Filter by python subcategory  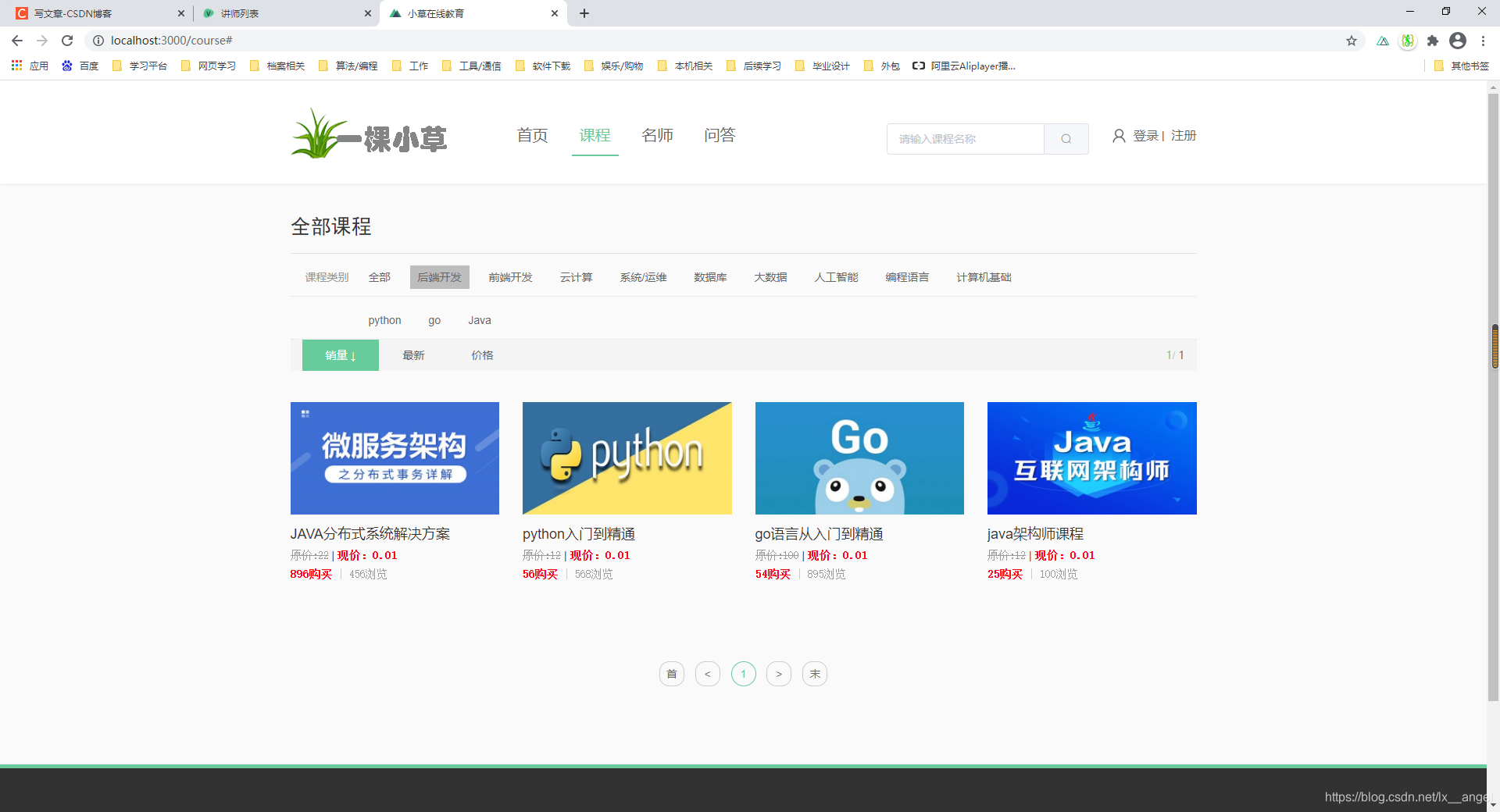[x=385, y=320]
